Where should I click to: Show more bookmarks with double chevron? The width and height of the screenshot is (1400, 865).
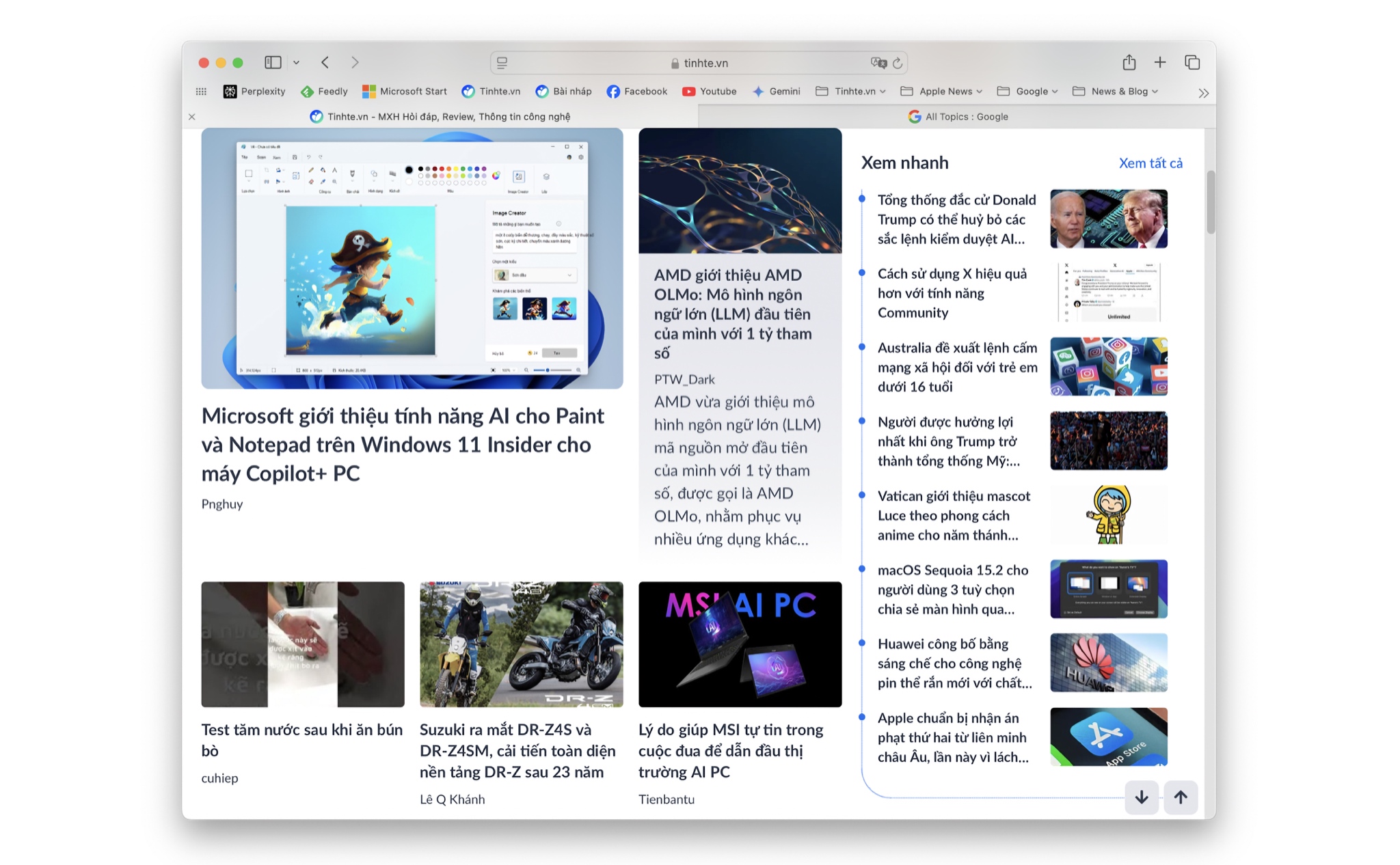pyautogui.click(x=1203, y=93)
